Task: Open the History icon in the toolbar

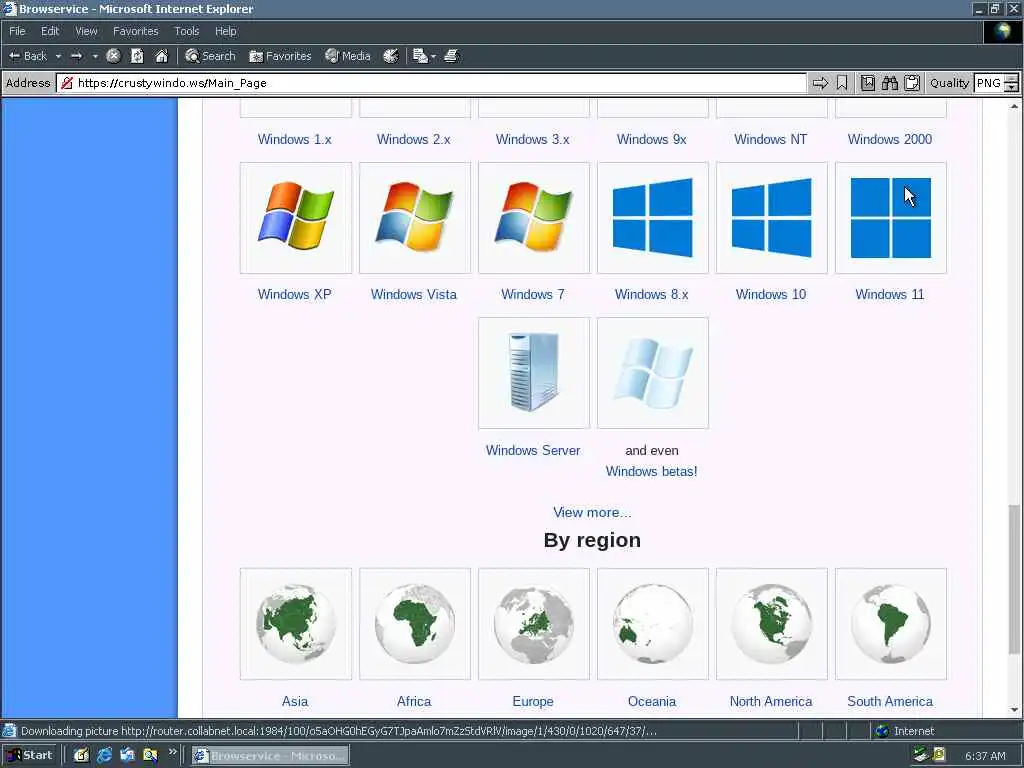Action: 391,56
